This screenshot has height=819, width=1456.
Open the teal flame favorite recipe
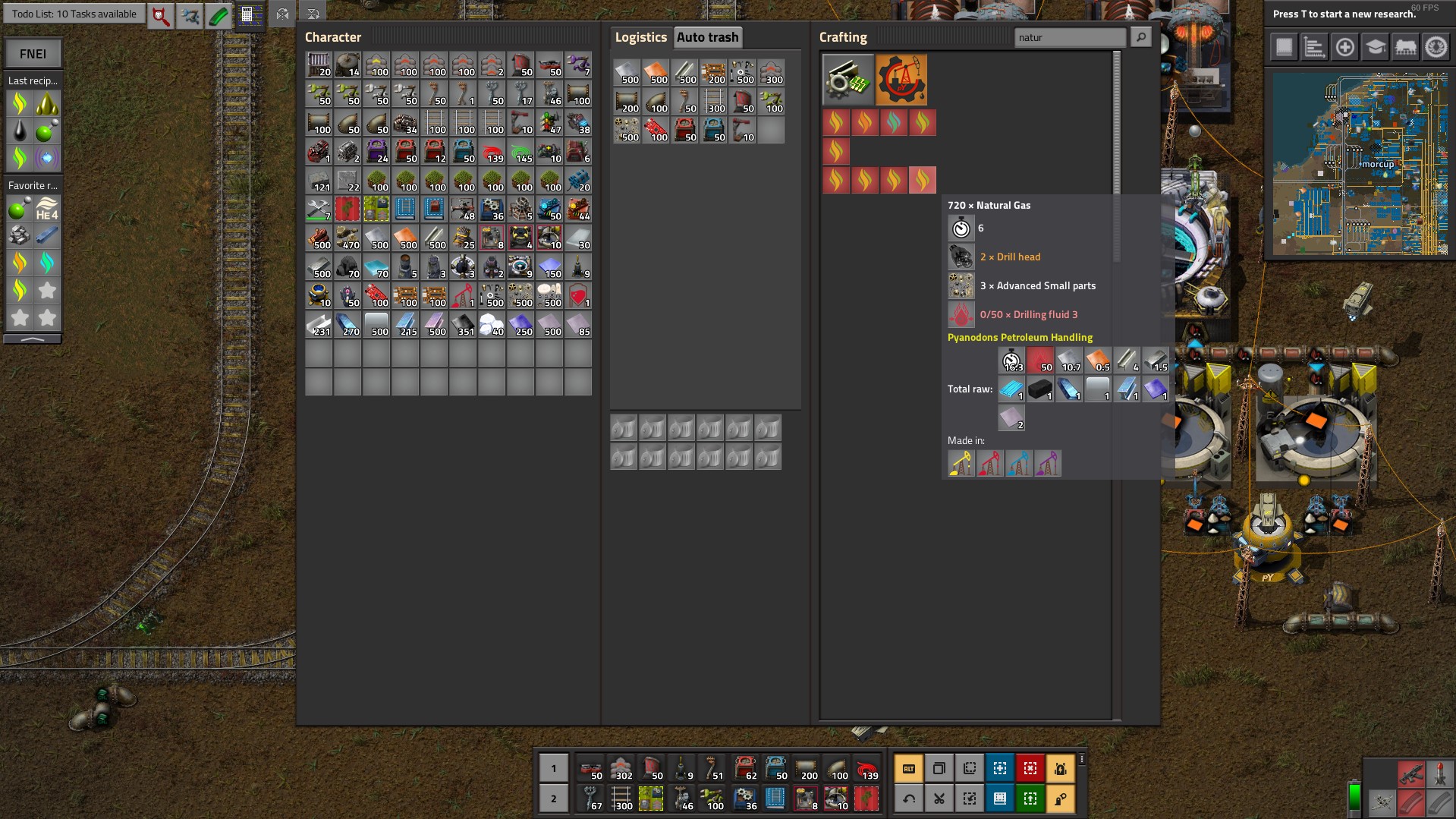point(47,263)
